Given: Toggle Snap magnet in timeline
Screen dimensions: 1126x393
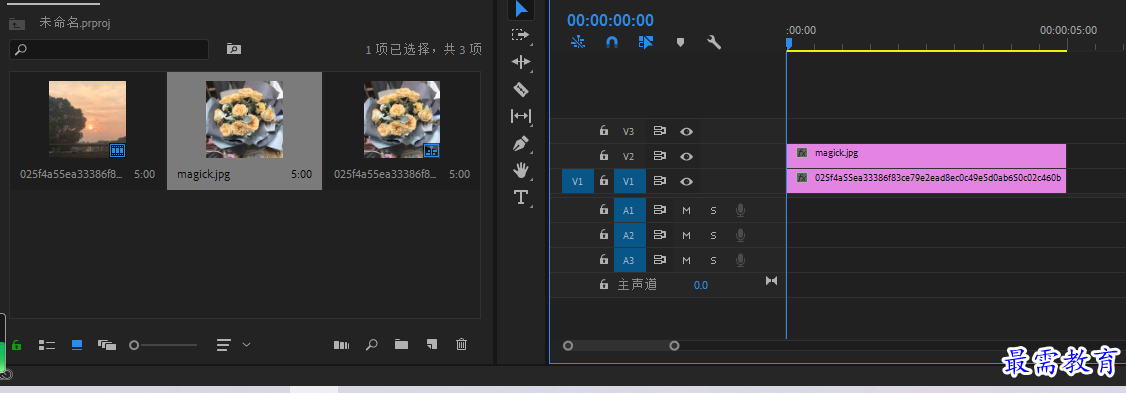Looking at the screenshot, I should pos(612,42).
